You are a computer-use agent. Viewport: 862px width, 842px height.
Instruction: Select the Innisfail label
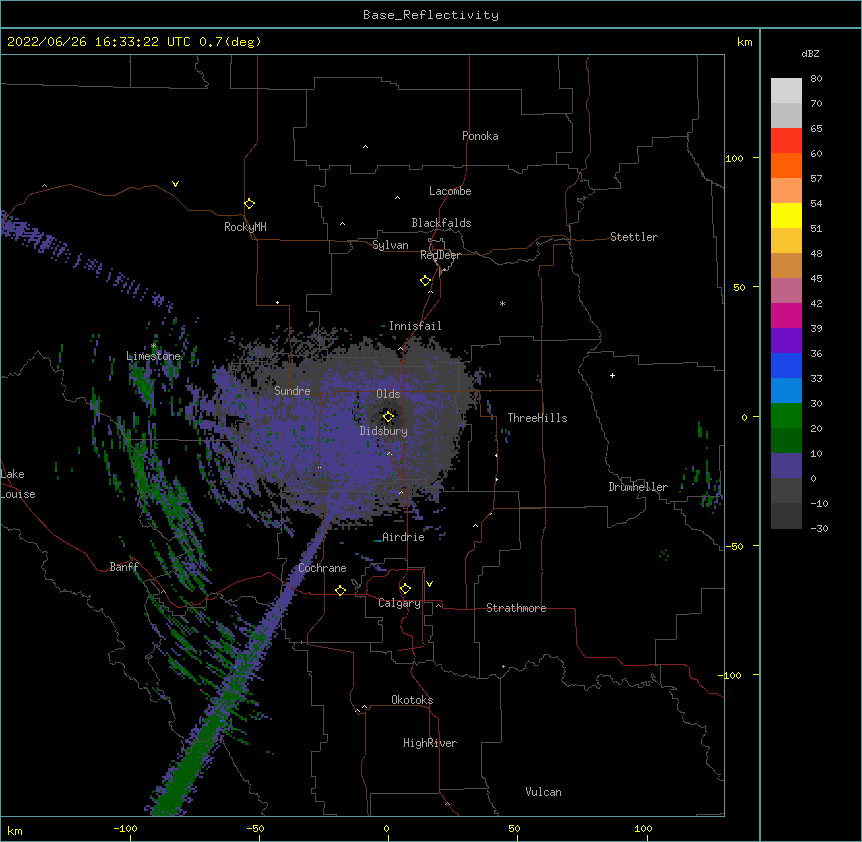[415, 326]
